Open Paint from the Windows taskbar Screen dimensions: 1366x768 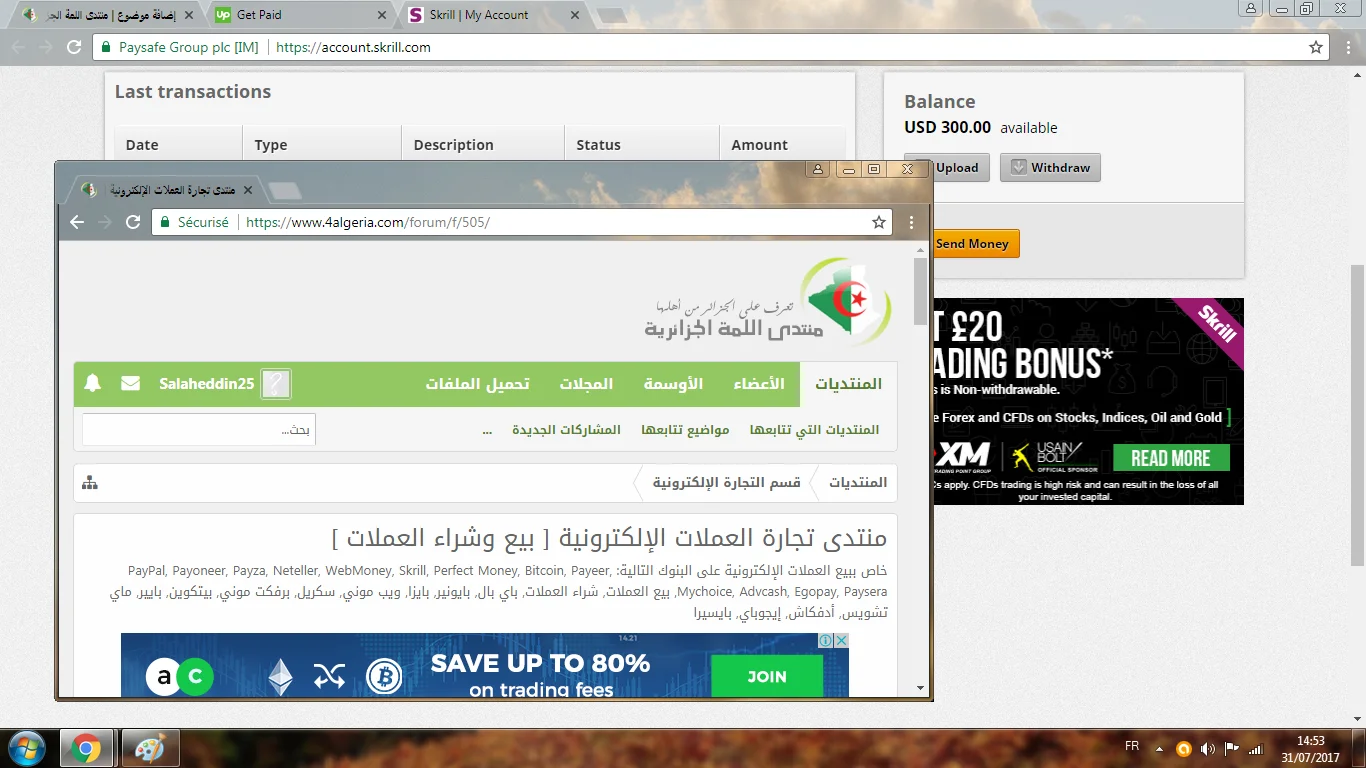(150, 748)
